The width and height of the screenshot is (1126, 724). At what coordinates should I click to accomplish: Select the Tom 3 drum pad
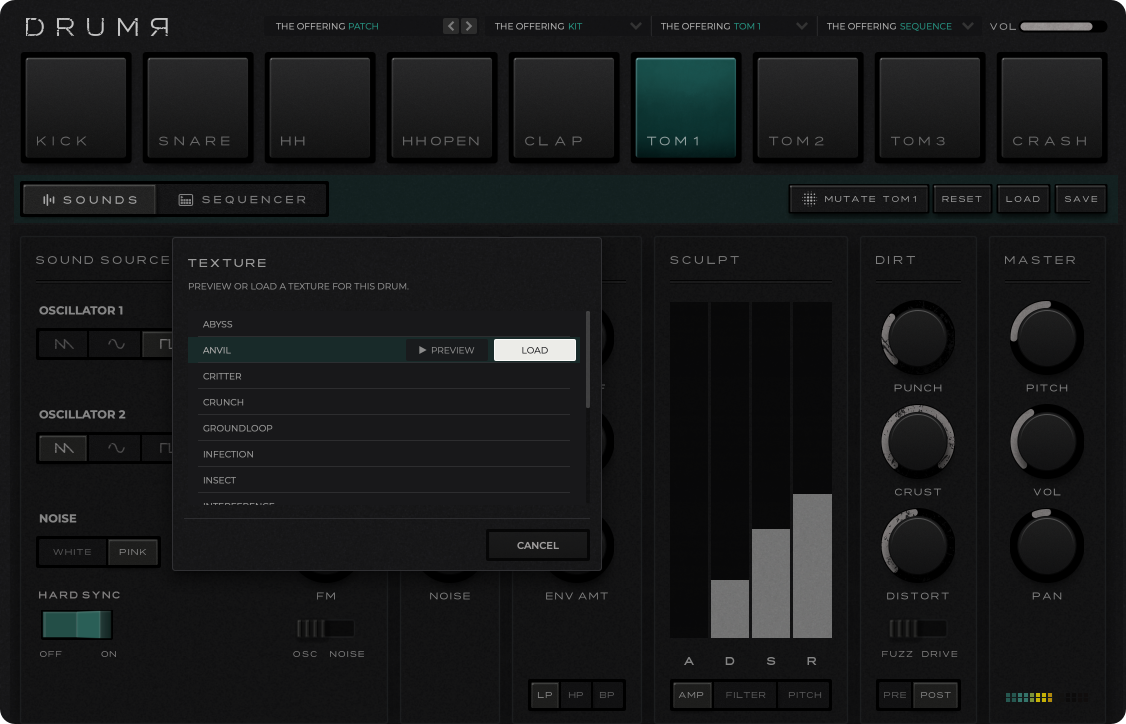coord(931,108)
